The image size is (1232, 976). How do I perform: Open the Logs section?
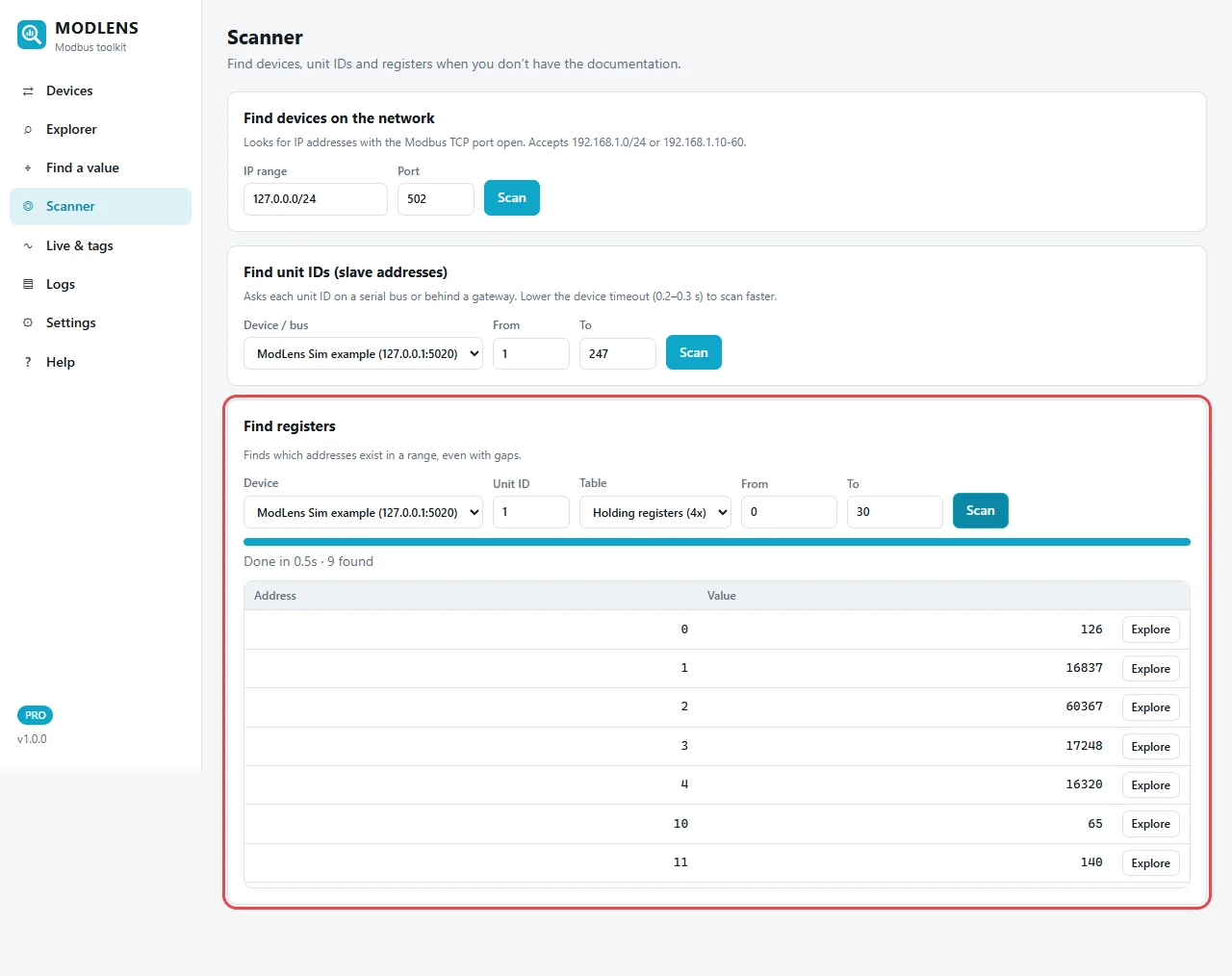pos(100,284)
